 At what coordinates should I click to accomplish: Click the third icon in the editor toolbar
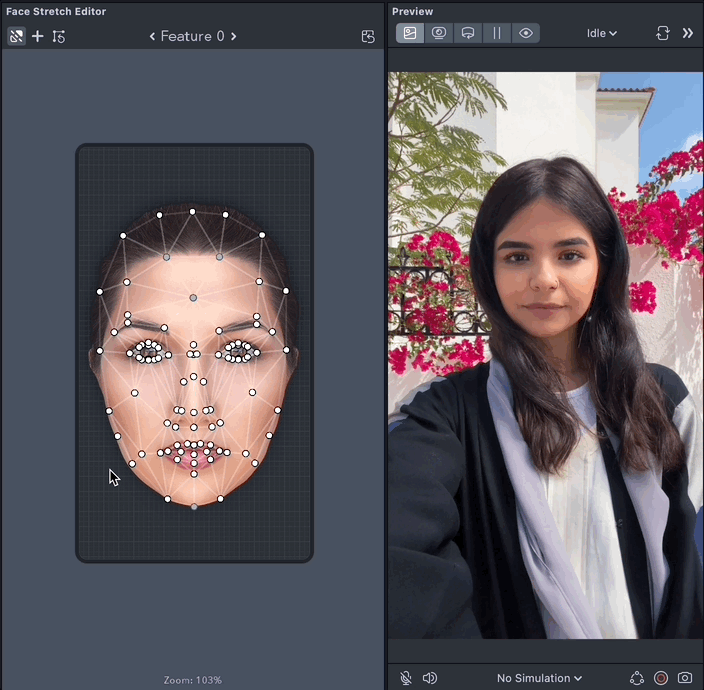[x=59, y=36]
